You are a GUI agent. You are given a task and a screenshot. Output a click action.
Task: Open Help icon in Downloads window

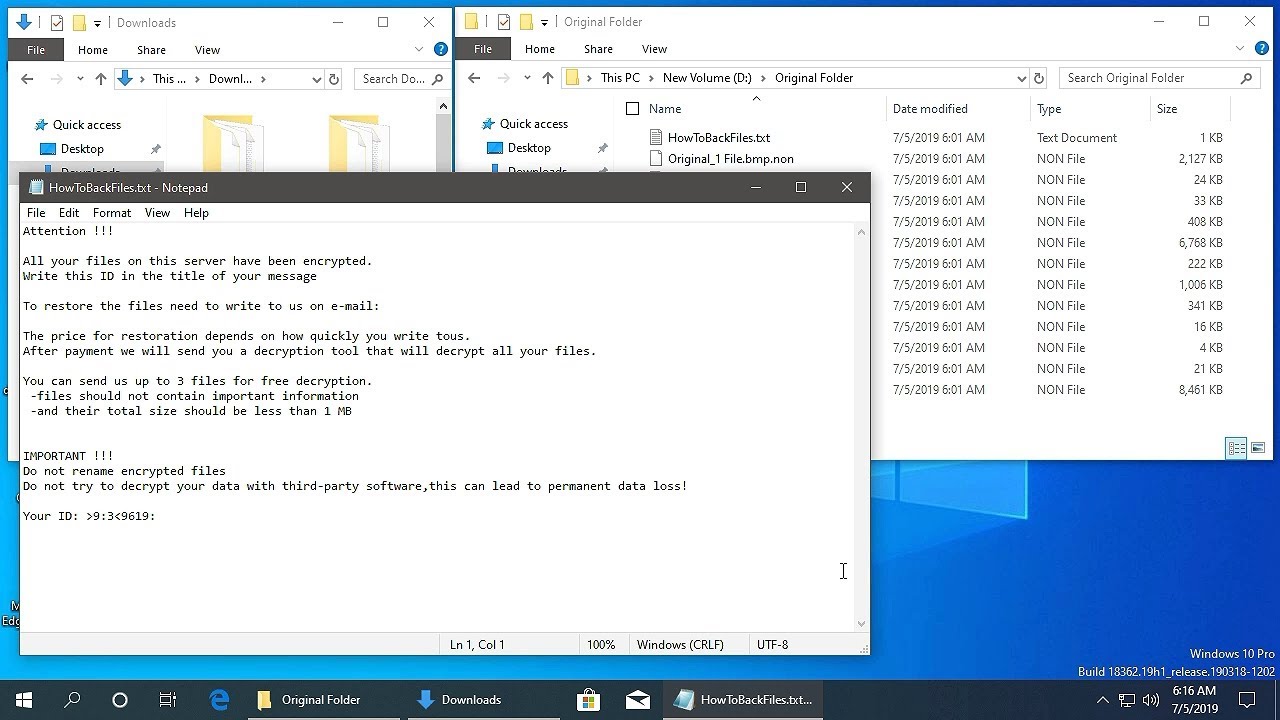[x=439, y=50]
